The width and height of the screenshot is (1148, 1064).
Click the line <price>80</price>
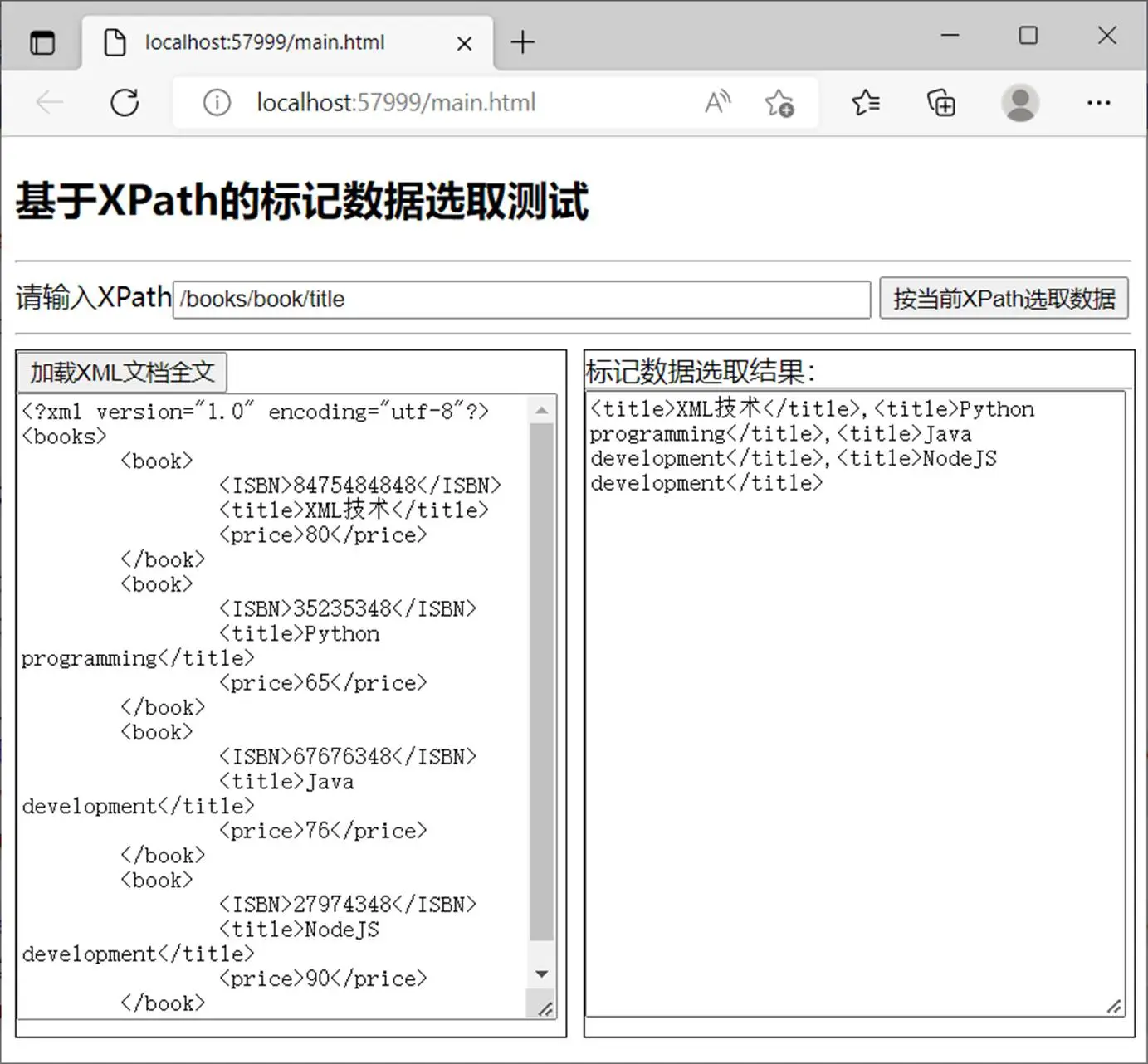(323, 534)
